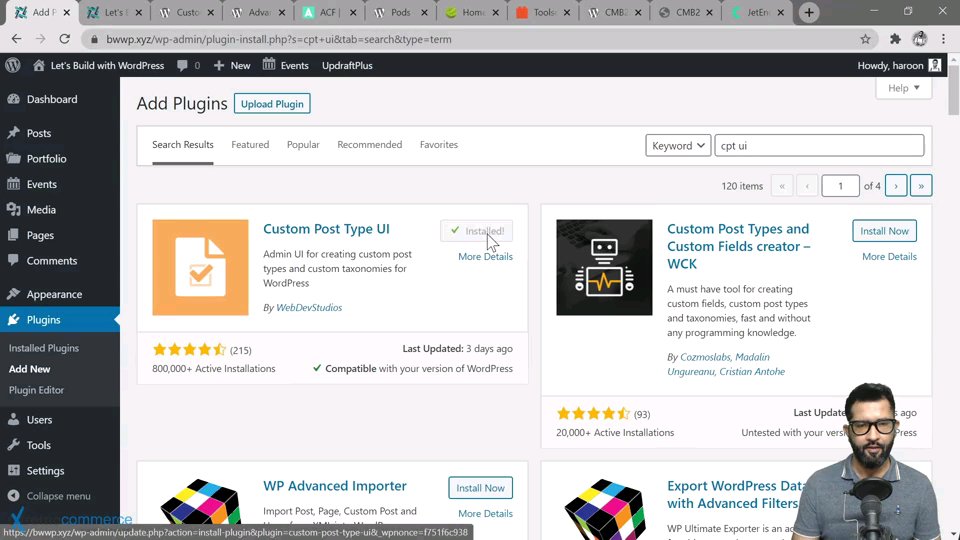Select Add New plugins submenu item
Viewport: 960px width, 540px height.
pyautogui.click(x=29, y=369)
